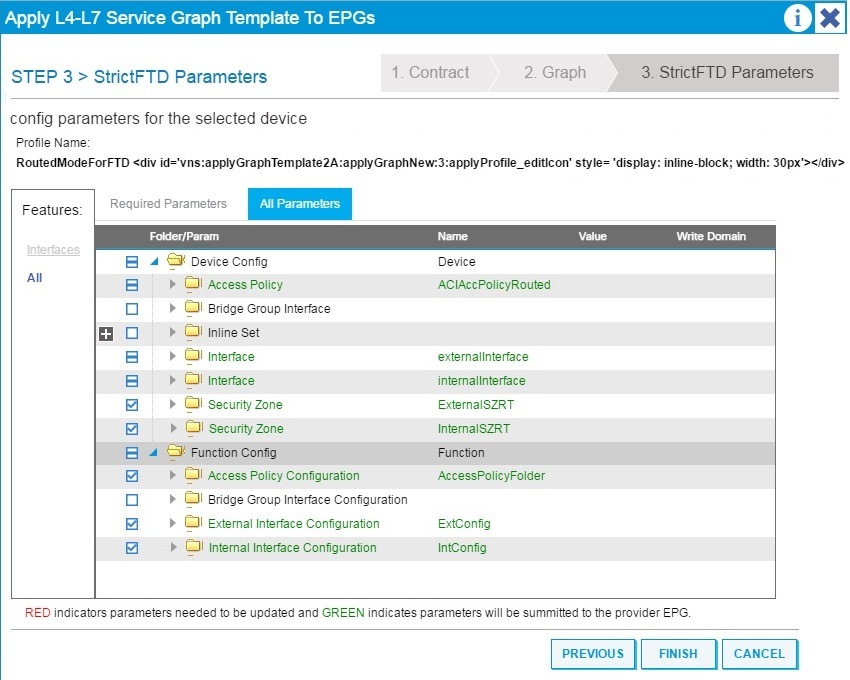Click the Bridge Group Interface folder icon

pos(194,307)
